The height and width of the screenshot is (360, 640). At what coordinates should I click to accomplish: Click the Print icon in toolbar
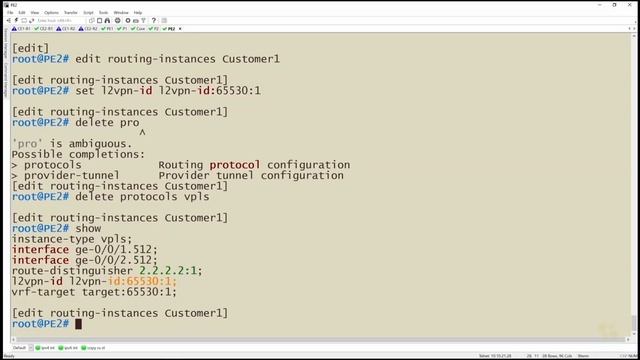(118, 20)
